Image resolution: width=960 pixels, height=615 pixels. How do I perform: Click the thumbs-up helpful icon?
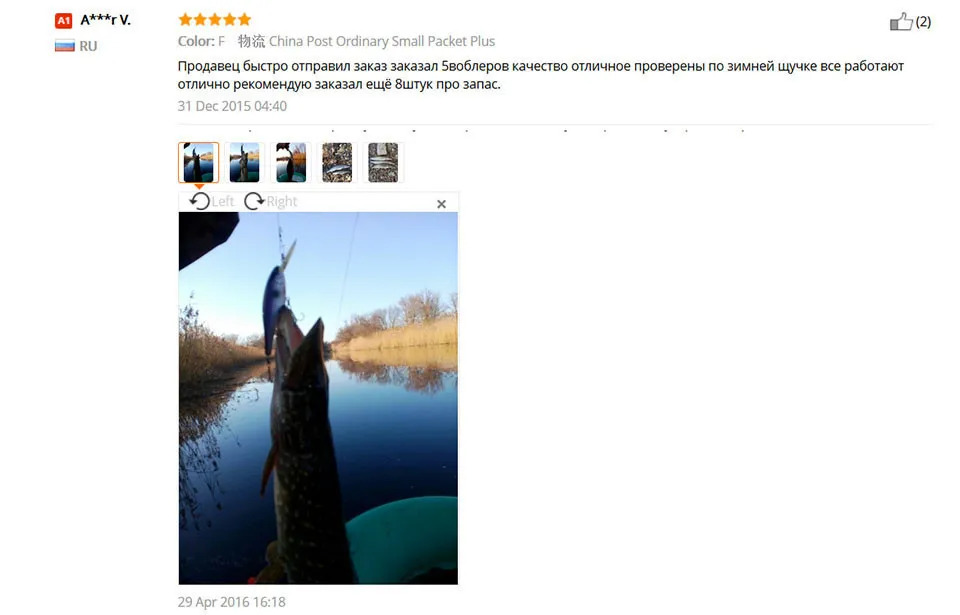point(901,21)
